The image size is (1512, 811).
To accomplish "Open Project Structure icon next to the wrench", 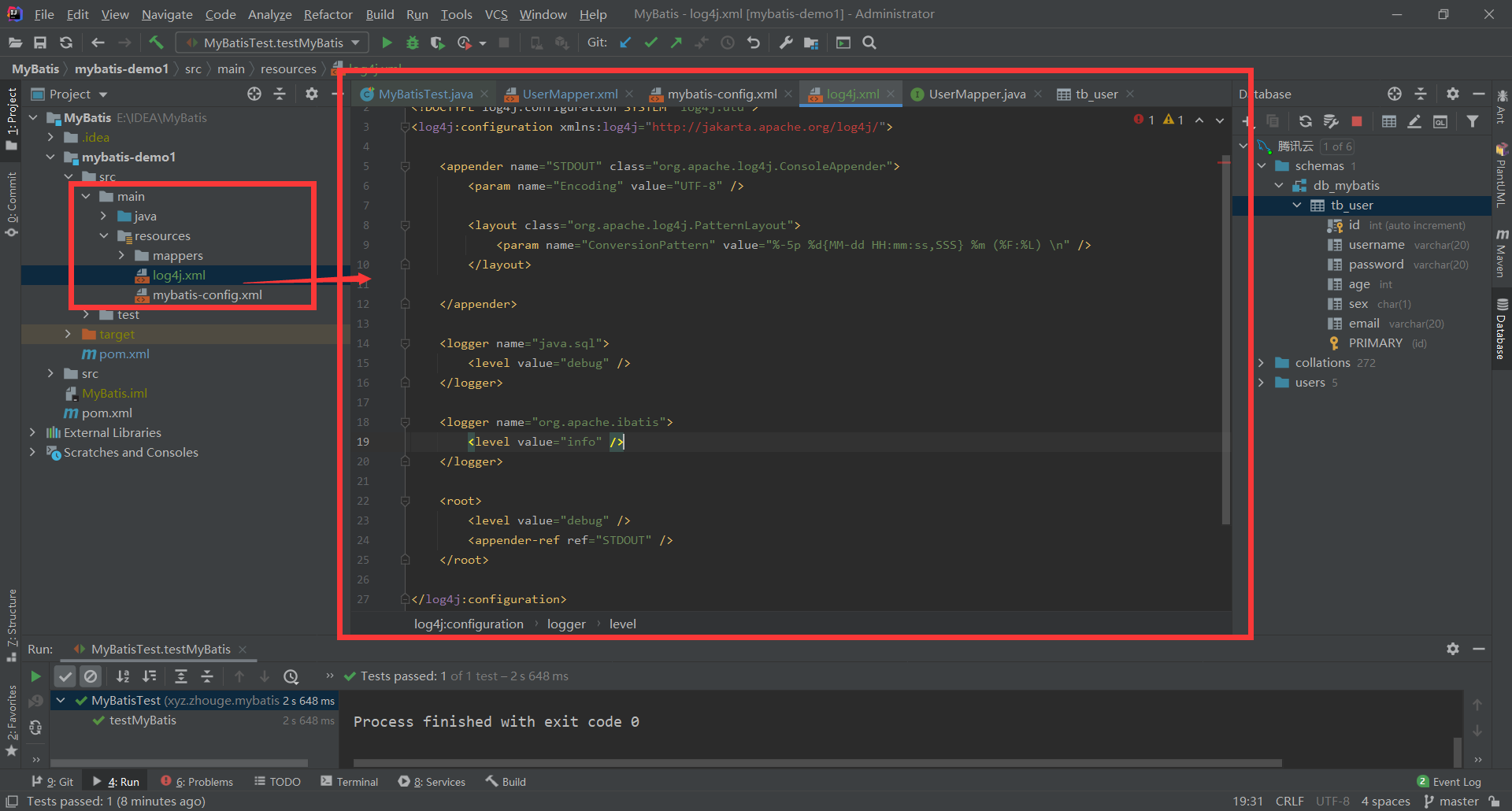I will (811, 43).
